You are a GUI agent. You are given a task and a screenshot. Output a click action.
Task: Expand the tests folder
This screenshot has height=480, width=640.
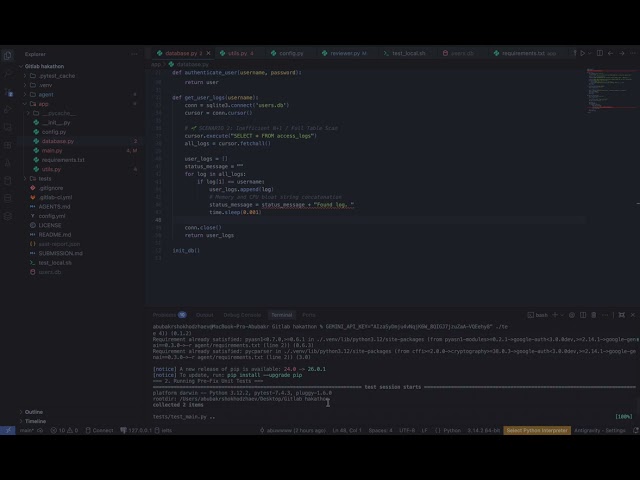pyautogui.click(x=45, y=178)
